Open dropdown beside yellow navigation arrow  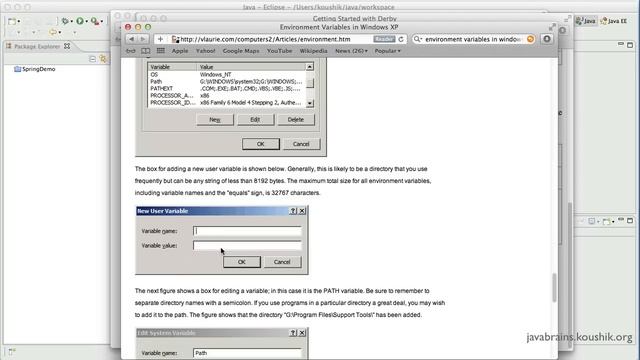click(60, 32)
